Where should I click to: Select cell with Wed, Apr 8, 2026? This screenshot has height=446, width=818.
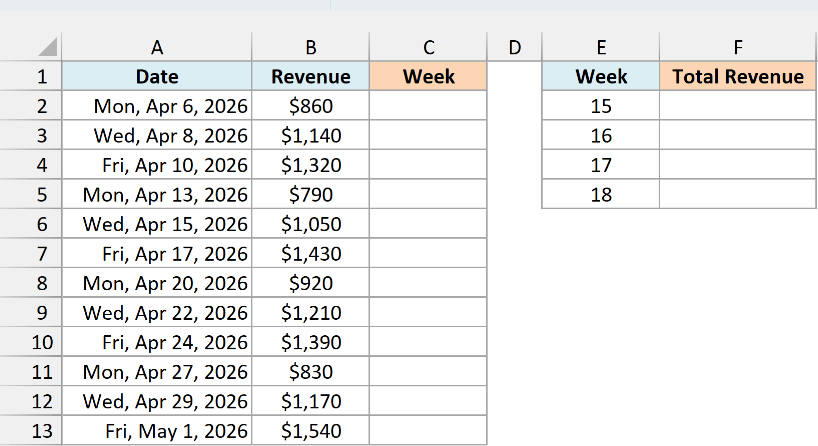(x=157, y=136)
